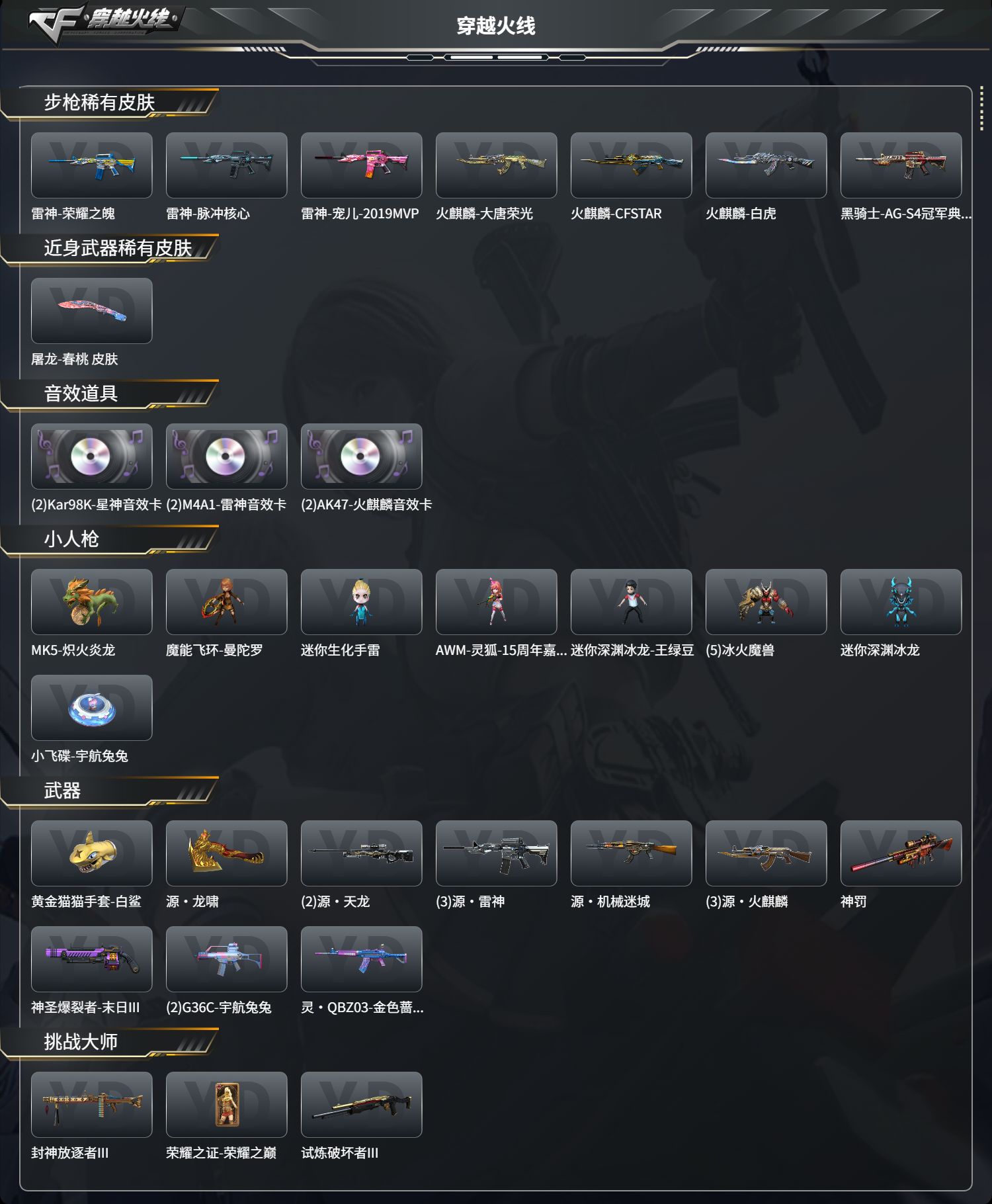
Task: Click the 迷你深渊冰龙 character icon
Action: coord(901,602)
